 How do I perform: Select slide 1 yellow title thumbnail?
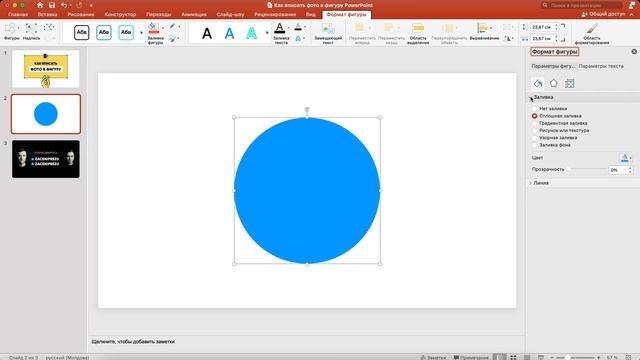click(x=46, y=69)
